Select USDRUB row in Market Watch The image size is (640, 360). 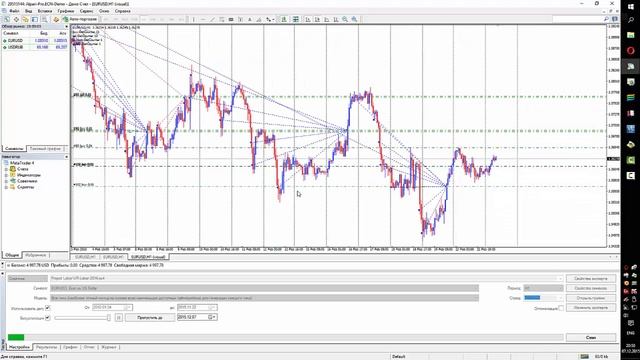(35, 47)
